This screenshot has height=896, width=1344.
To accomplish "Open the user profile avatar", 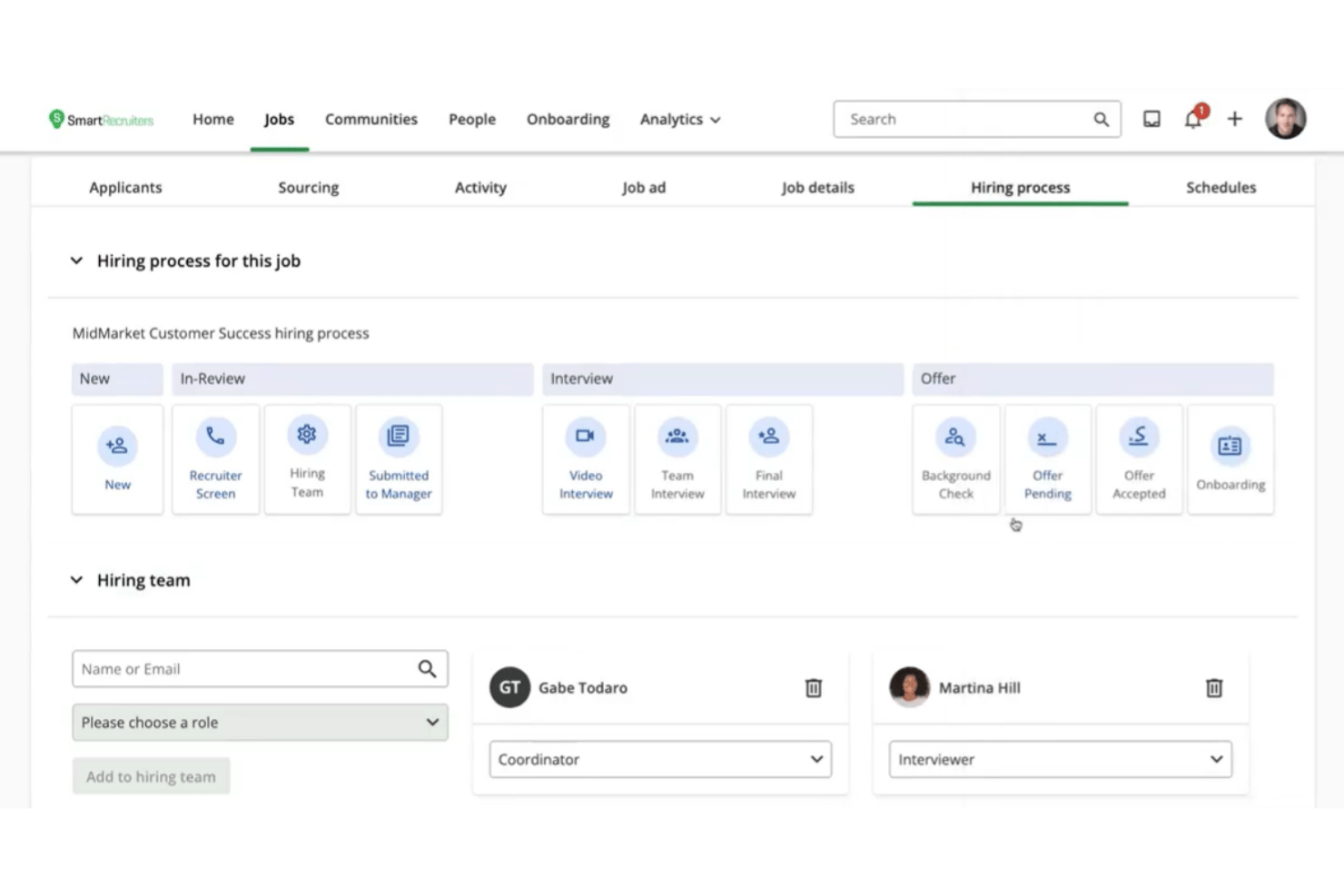I will point(1286,119).
